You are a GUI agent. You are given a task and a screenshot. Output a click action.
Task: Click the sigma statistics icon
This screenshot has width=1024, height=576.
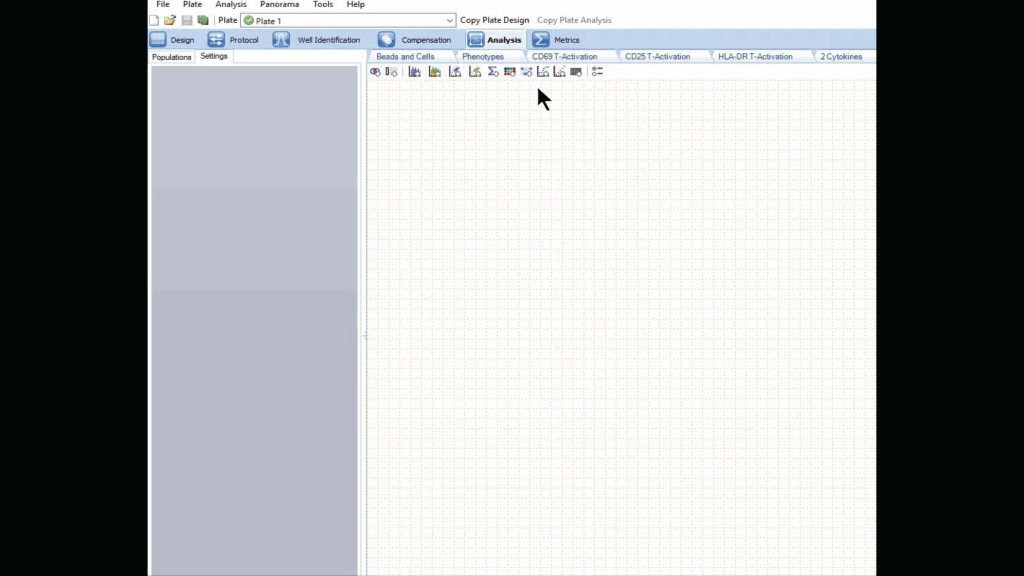click(x=493, y=72)
